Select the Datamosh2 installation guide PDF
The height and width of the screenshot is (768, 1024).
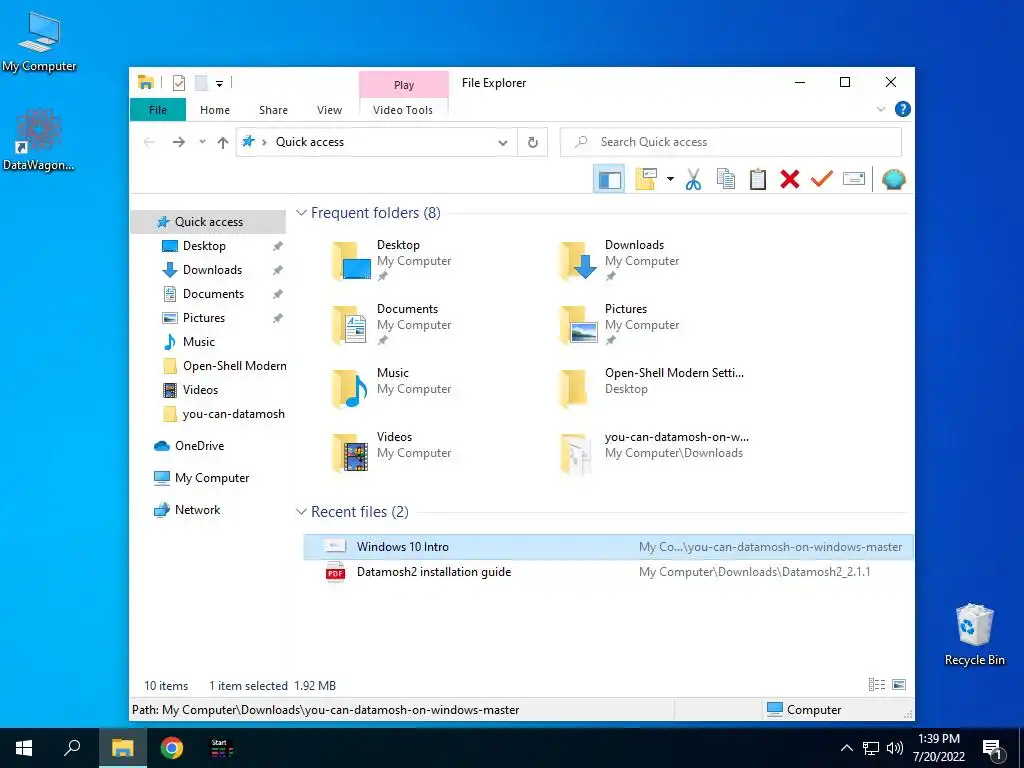[x=608, y=572]
